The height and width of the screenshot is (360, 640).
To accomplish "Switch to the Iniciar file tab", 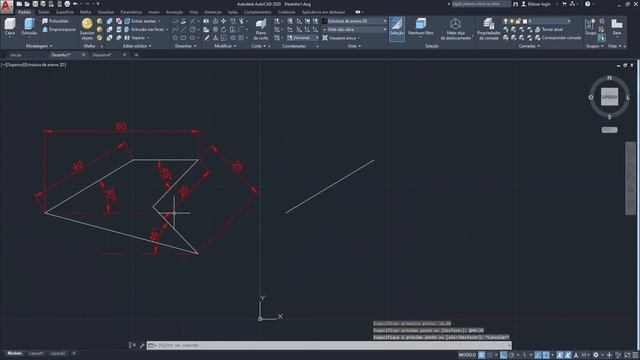I will click(x=16, y=55).
